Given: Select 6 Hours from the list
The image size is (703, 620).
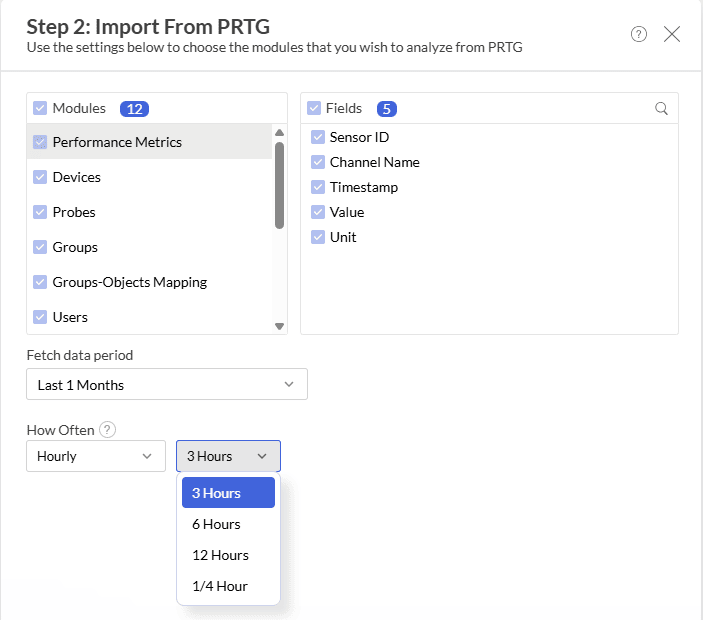Looking at the screenshot, I should point(216,524).
